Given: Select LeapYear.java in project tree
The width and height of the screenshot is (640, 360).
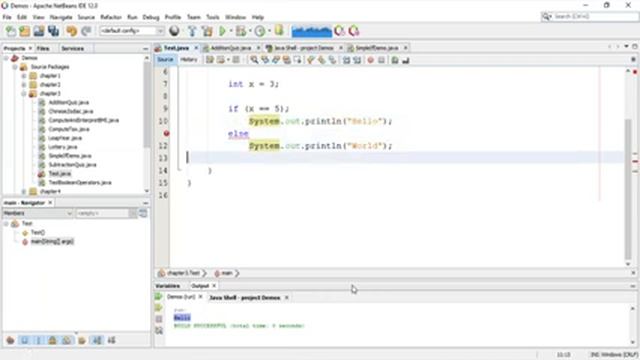Looking at the screenshot, I should coord(65,138).
